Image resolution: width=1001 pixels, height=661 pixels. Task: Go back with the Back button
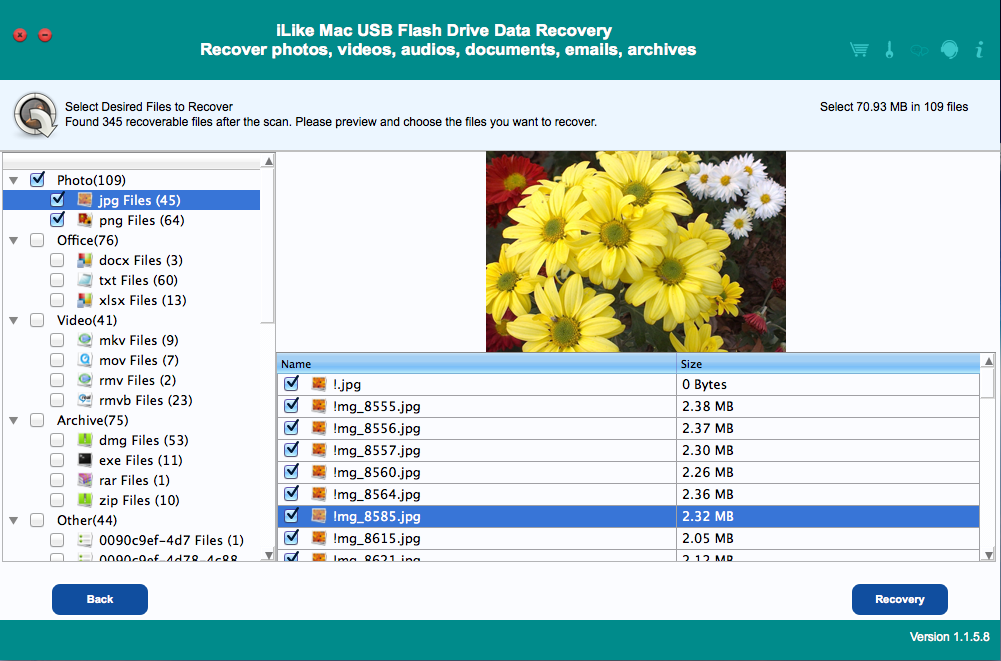100,599
